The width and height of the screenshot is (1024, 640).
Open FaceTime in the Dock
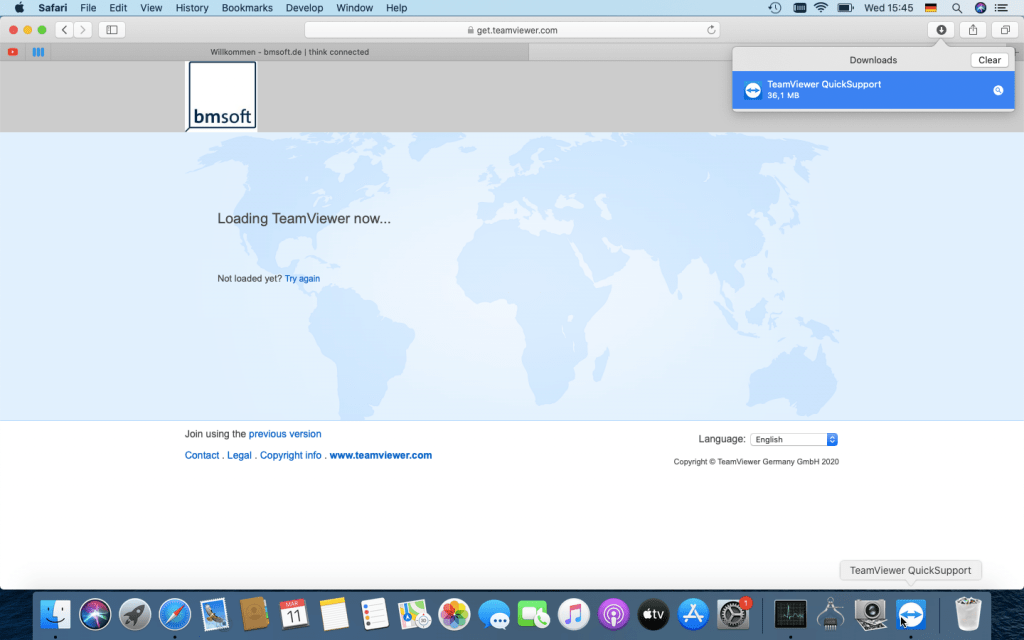point(534,614)
